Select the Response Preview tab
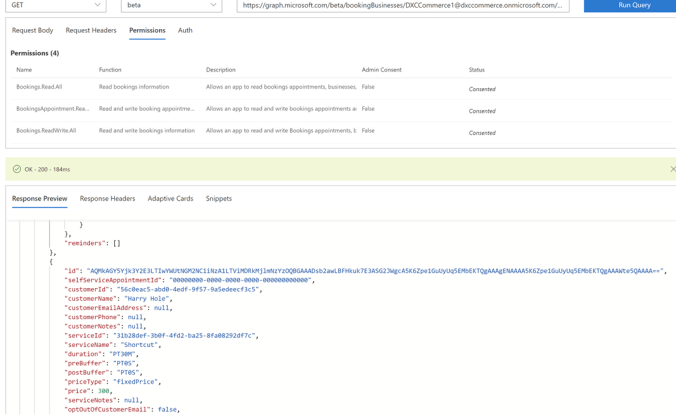Image resolution: width=676 pixels, height=414 pixels. tap(40, 199)
